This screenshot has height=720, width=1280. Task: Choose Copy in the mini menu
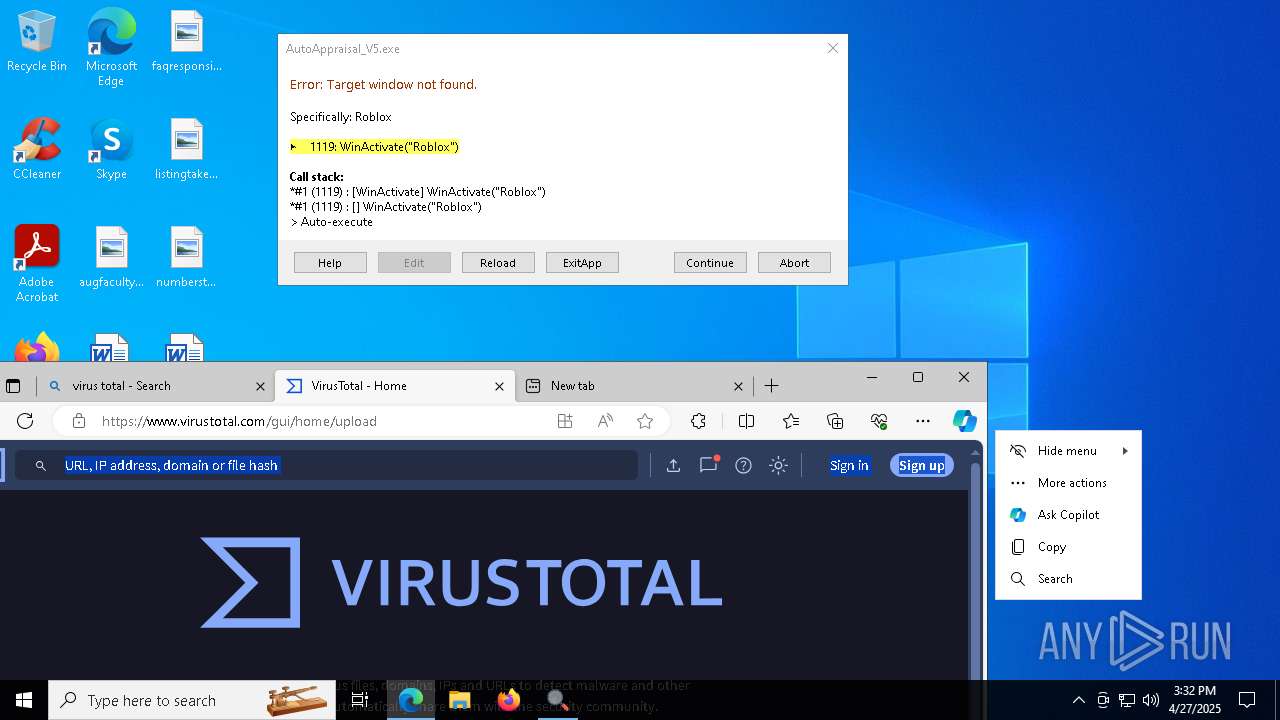(1069, 547)
